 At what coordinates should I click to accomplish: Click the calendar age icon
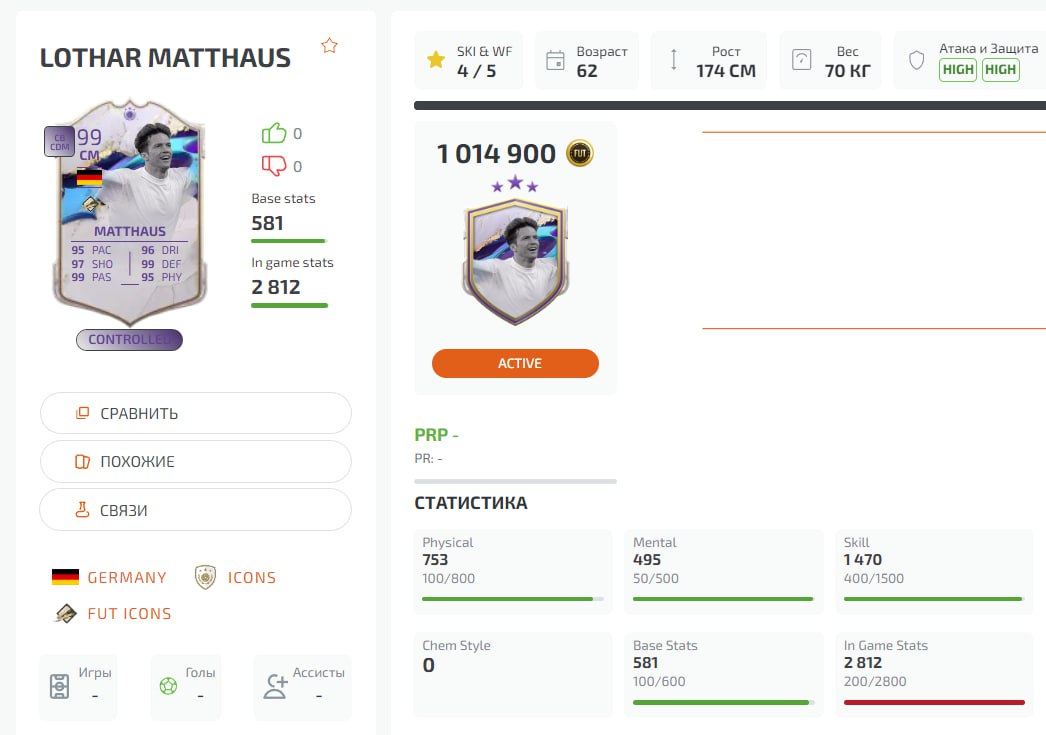click(555, 61)
